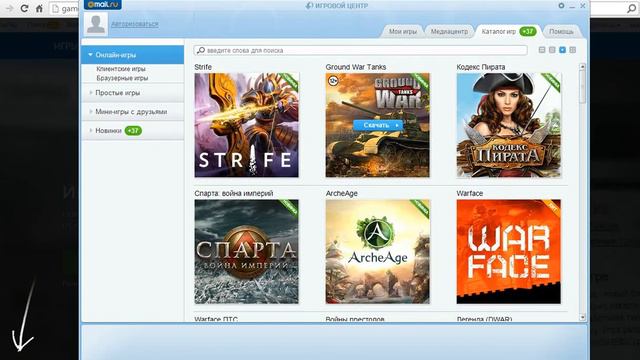Click the mail.ru logo

coord(102,4)
